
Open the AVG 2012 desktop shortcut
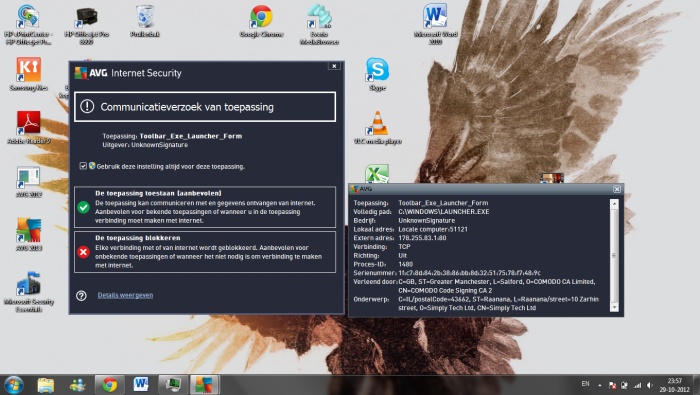(29, 182)
